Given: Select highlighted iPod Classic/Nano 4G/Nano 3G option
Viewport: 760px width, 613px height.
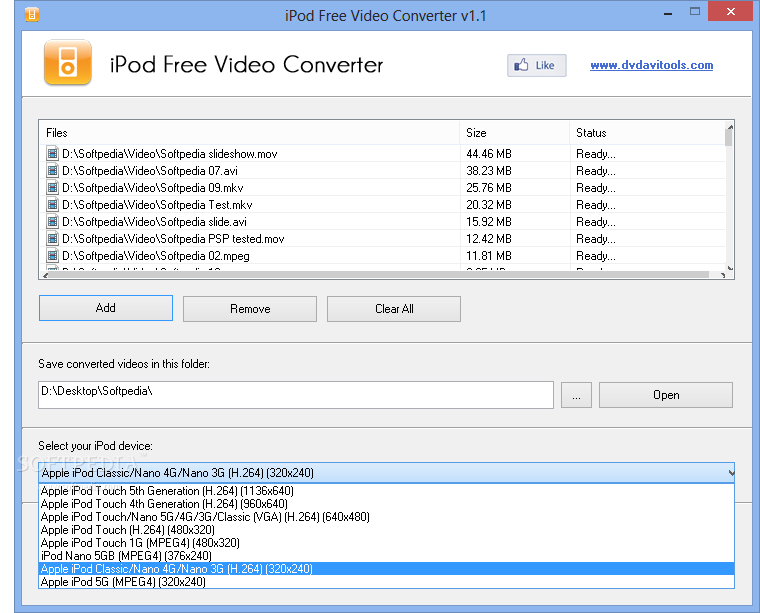Looking at the screenshot, I should 386,569.
